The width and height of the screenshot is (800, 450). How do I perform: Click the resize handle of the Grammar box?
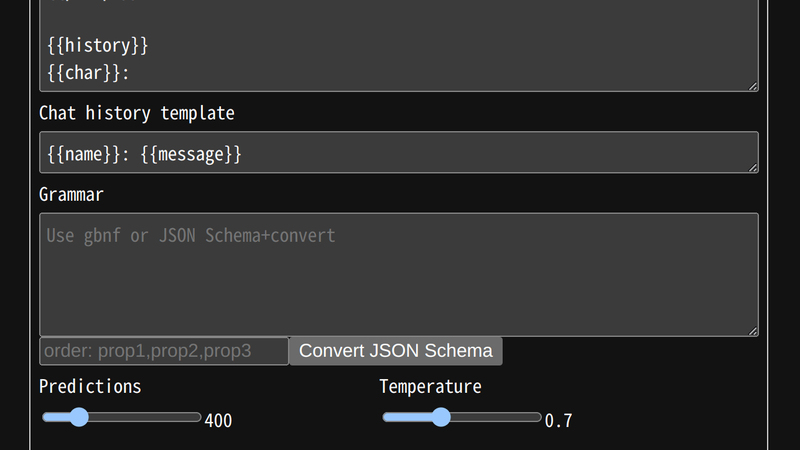coord(753,331)
